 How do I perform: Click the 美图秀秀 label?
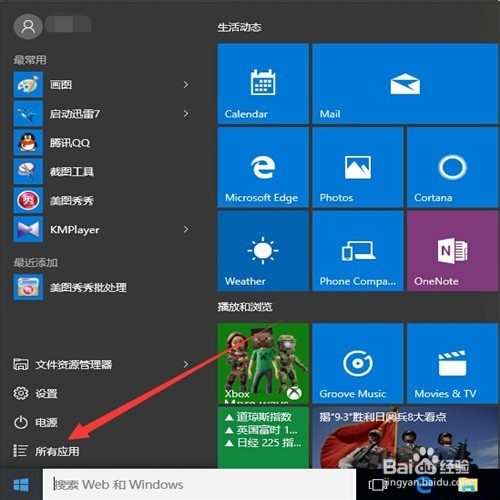72,201
